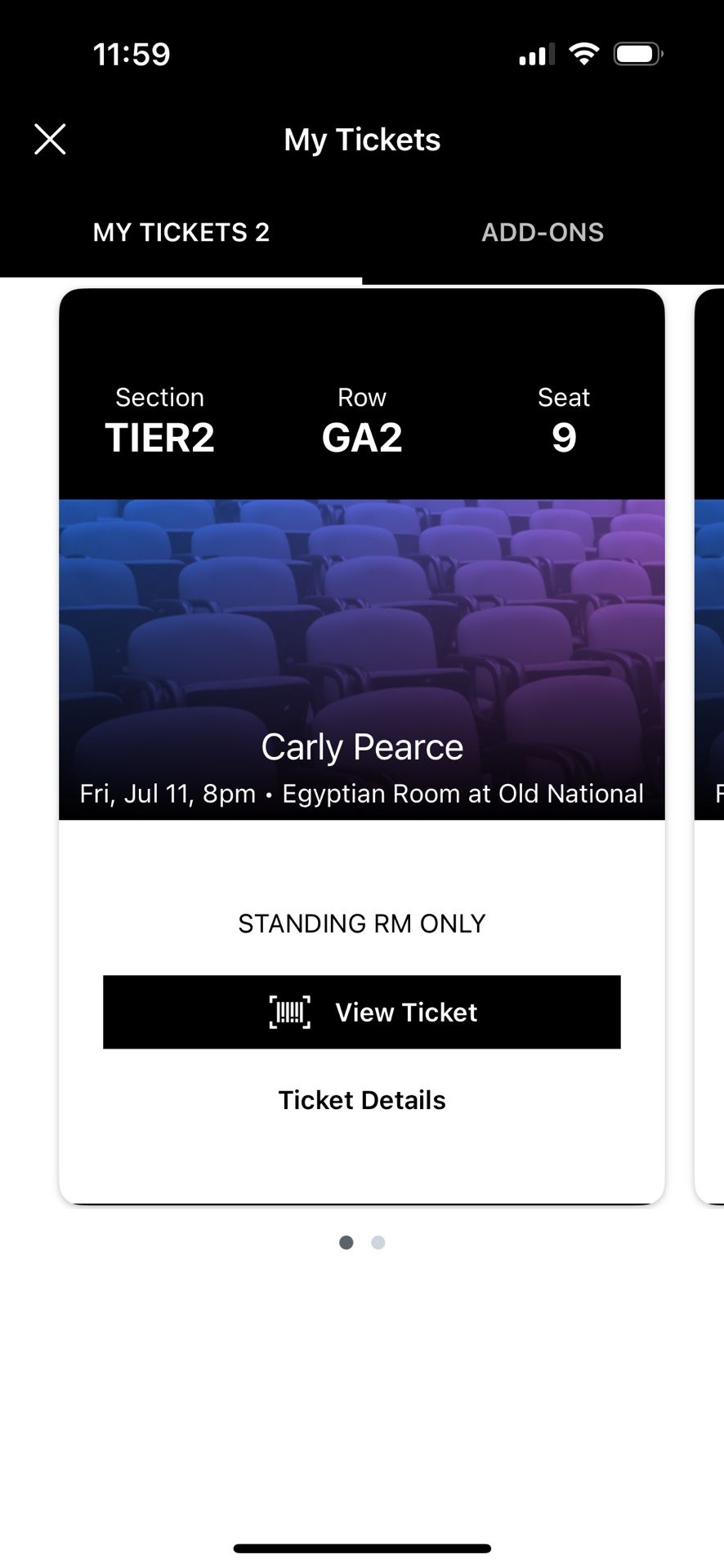The image size is (724, 1568).
Task: Tap the Carly Pearce event title
Action: [362, 746]
